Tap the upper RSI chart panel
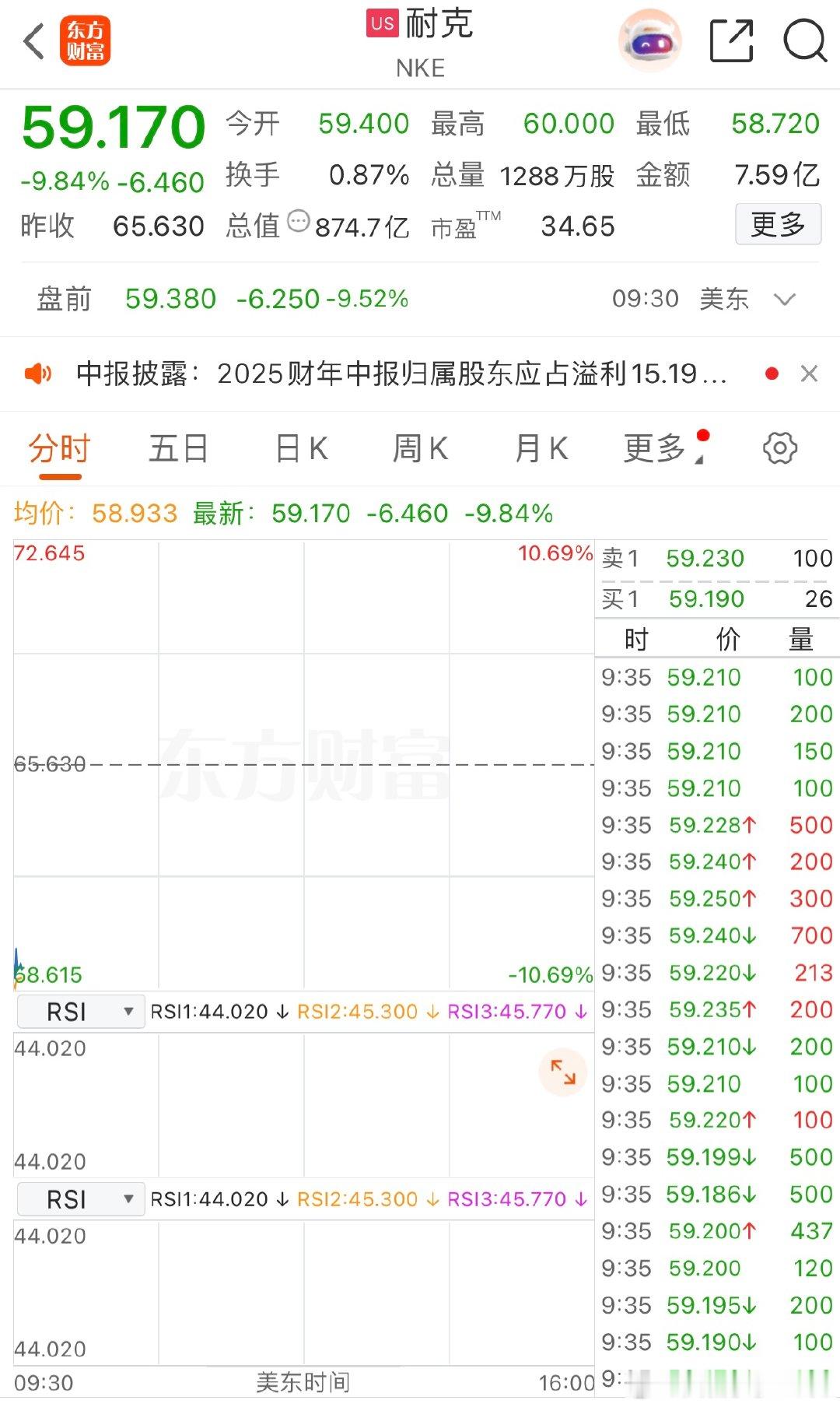The width and height of the screenshot is (840, 1407). pos(303,1105)
